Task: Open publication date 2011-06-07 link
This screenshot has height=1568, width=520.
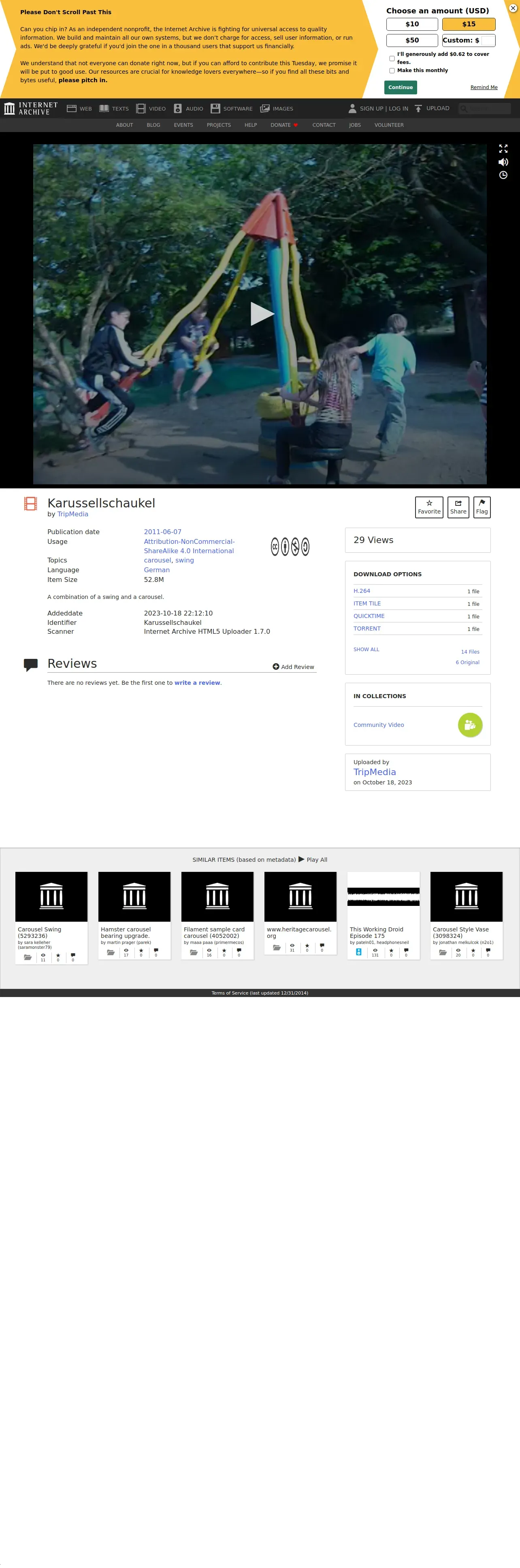Action: (162, 532)
